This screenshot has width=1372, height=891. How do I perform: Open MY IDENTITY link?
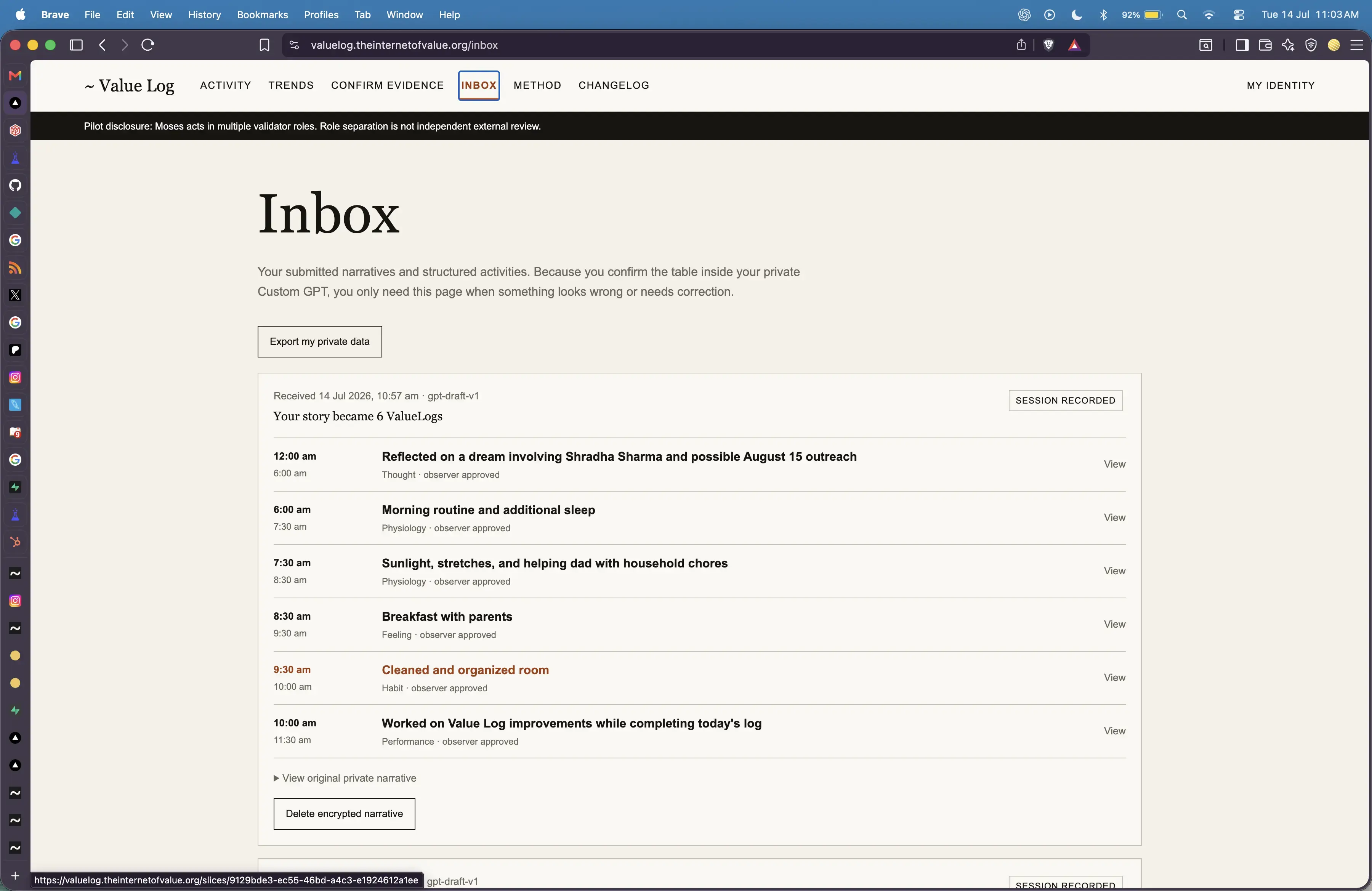tap(1280, 85)
